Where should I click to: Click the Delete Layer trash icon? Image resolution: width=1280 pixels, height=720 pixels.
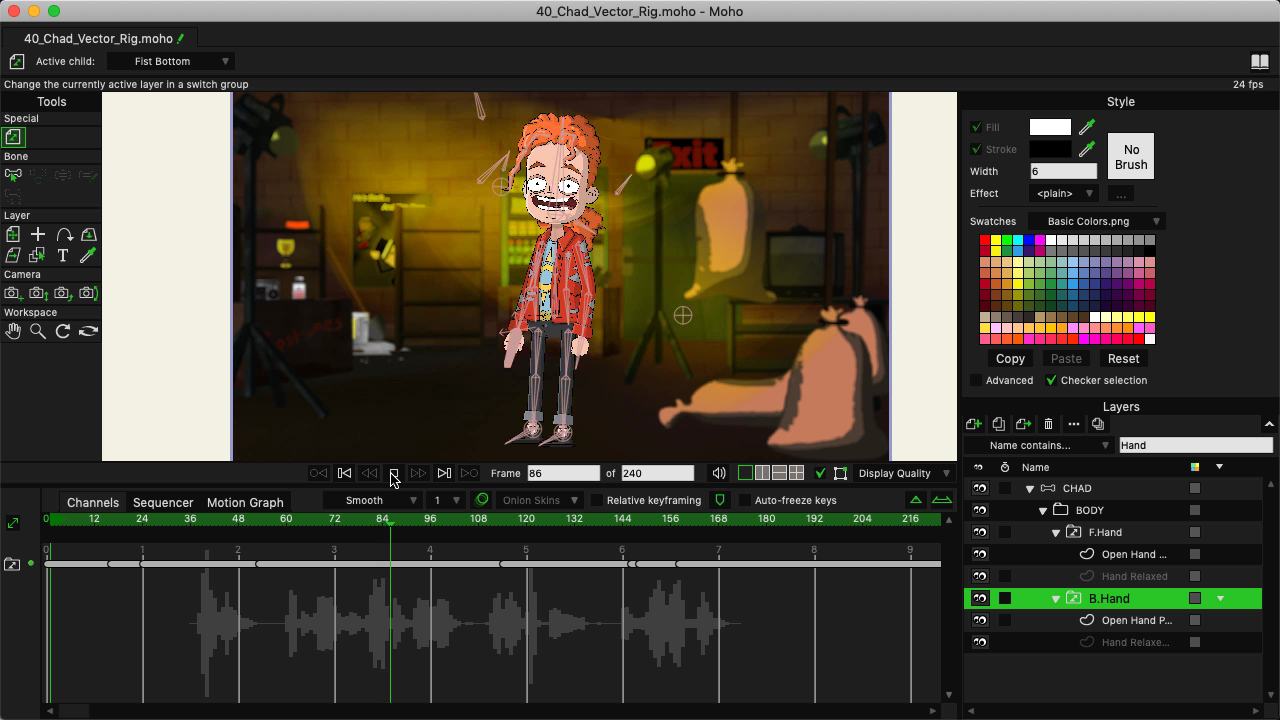(1048, 424)
